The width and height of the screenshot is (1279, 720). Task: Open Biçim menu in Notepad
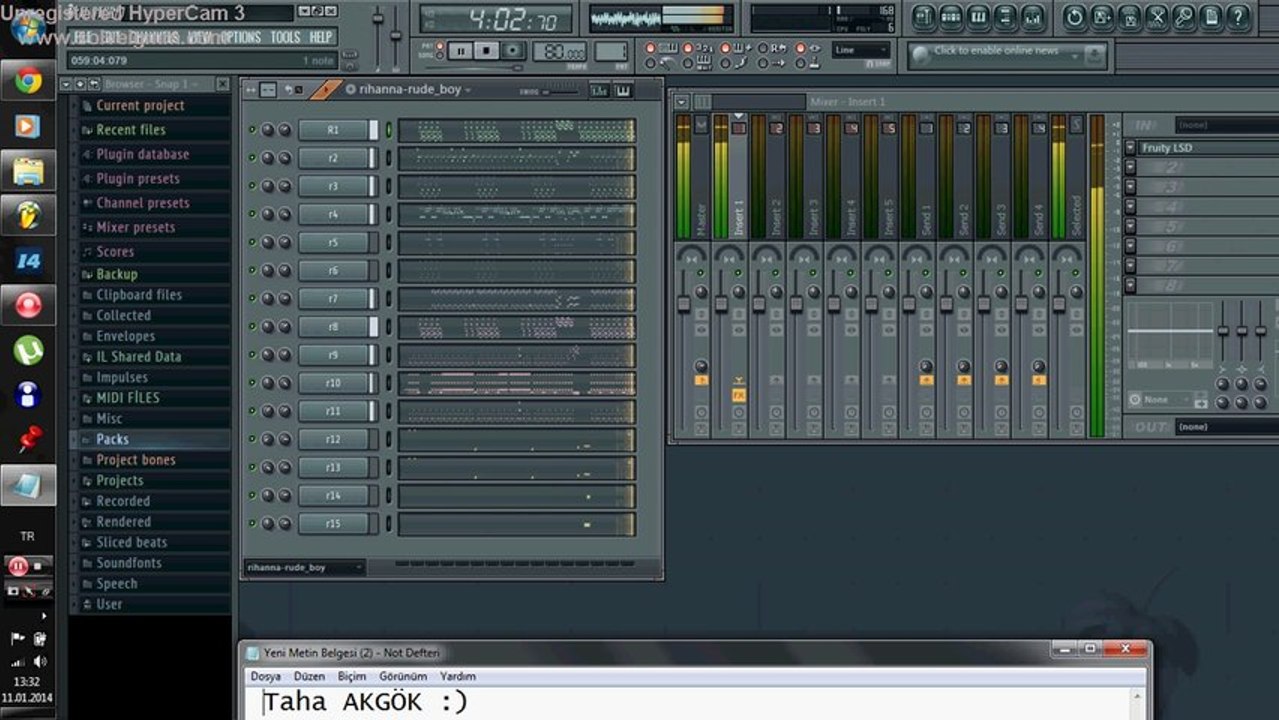[351, 676]
